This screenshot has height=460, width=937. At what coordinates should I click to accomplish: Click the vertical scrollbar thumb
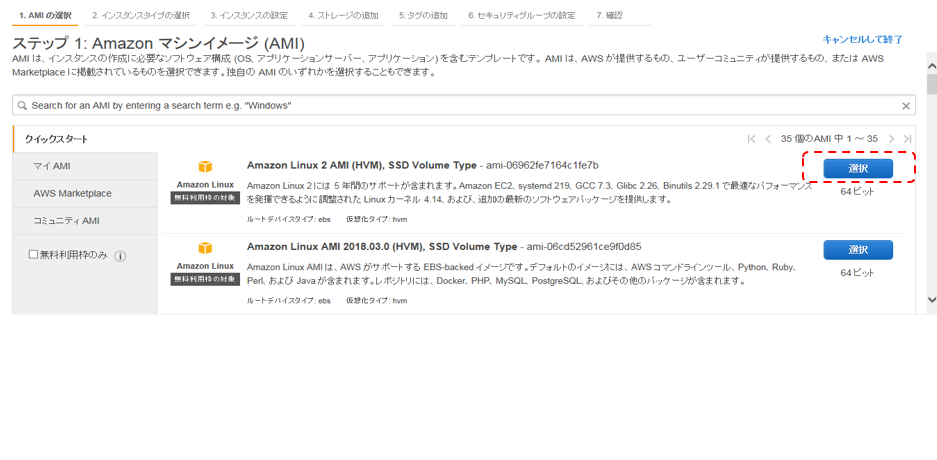click(x=932, y=84)
